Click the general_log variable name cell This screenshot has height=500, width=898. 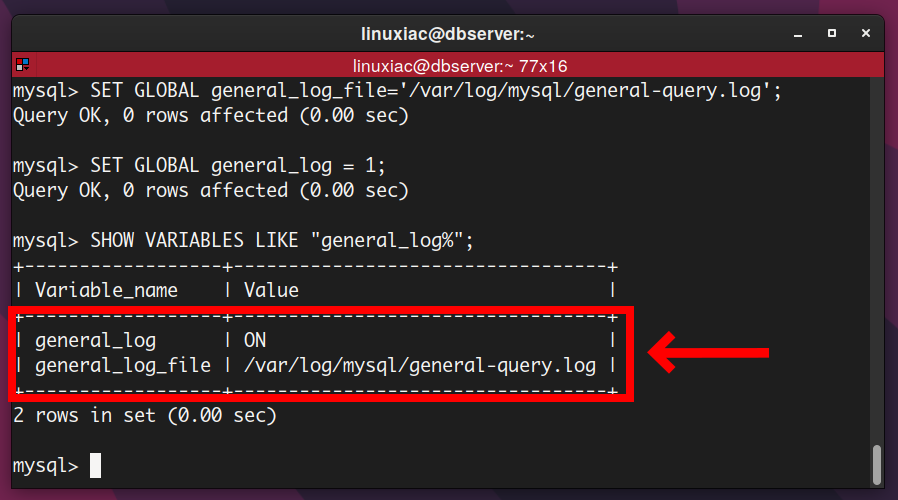pyautogui.click(x=96, y=341)
